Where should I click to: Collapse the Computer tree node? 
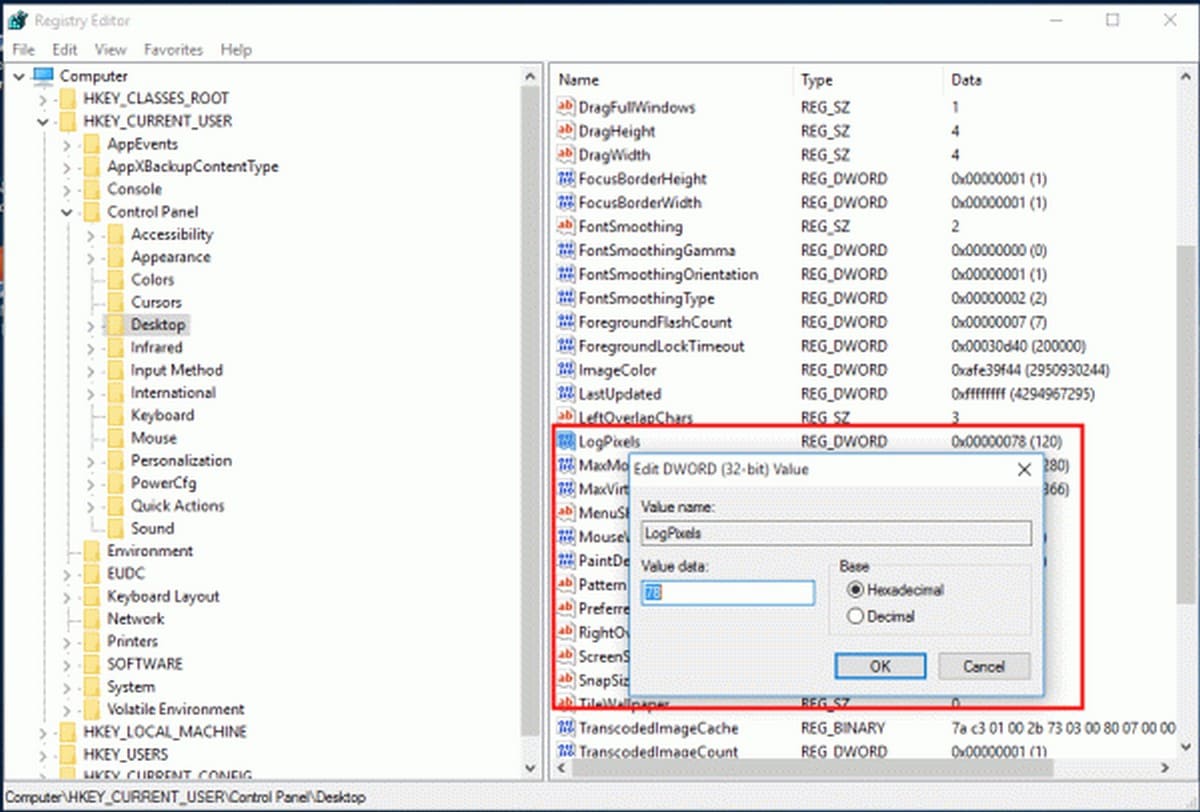tap(18, 76)
